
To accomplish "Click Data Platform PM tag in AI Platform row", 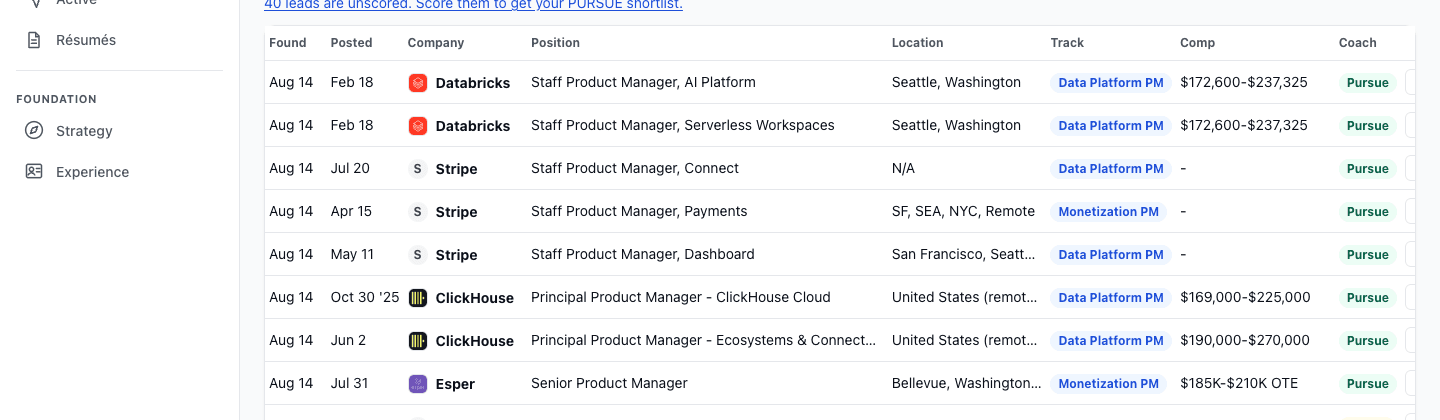I will coord(1111,83).
